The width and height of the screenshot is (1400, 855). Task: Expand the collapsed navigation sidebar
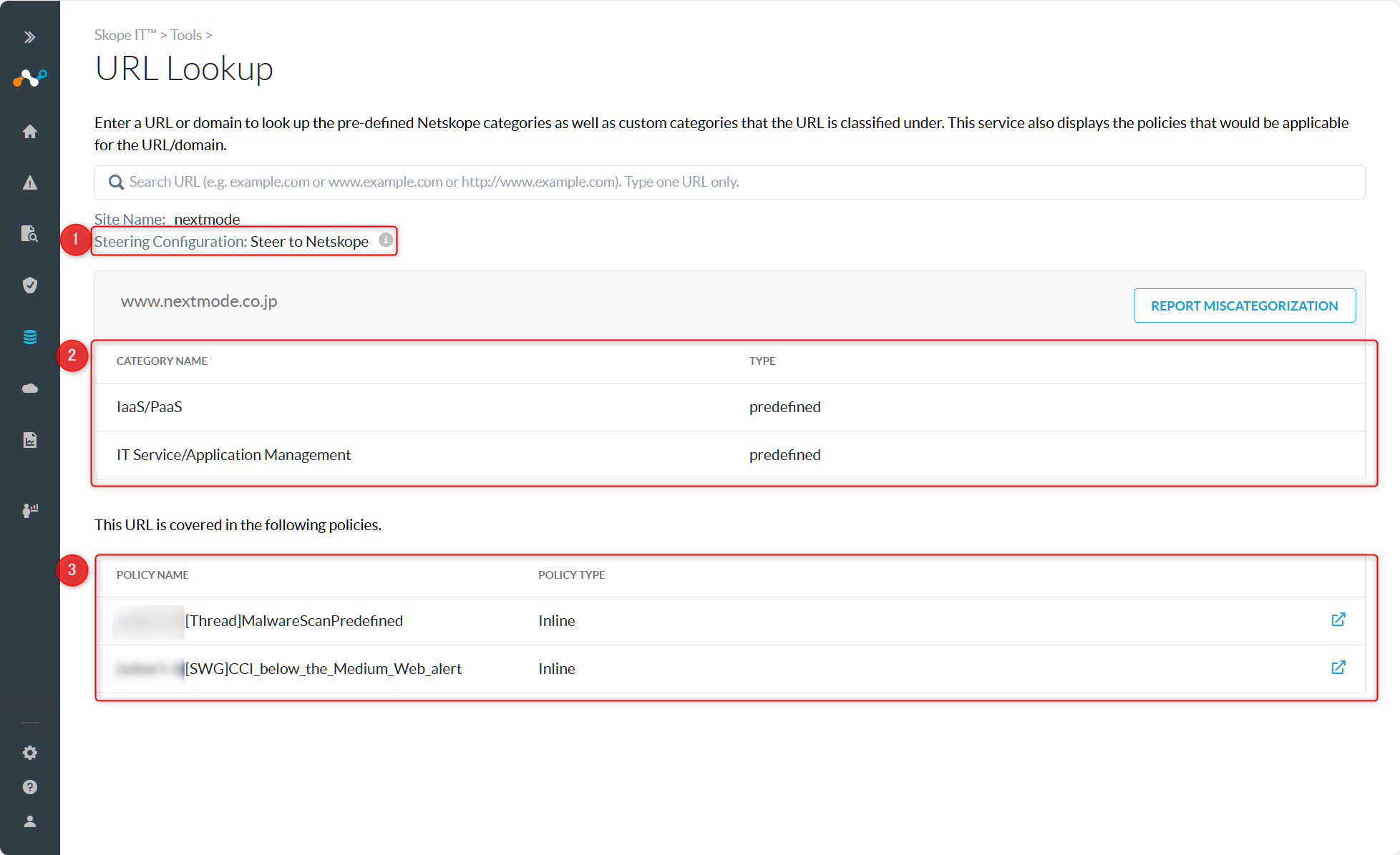[30, 36]
